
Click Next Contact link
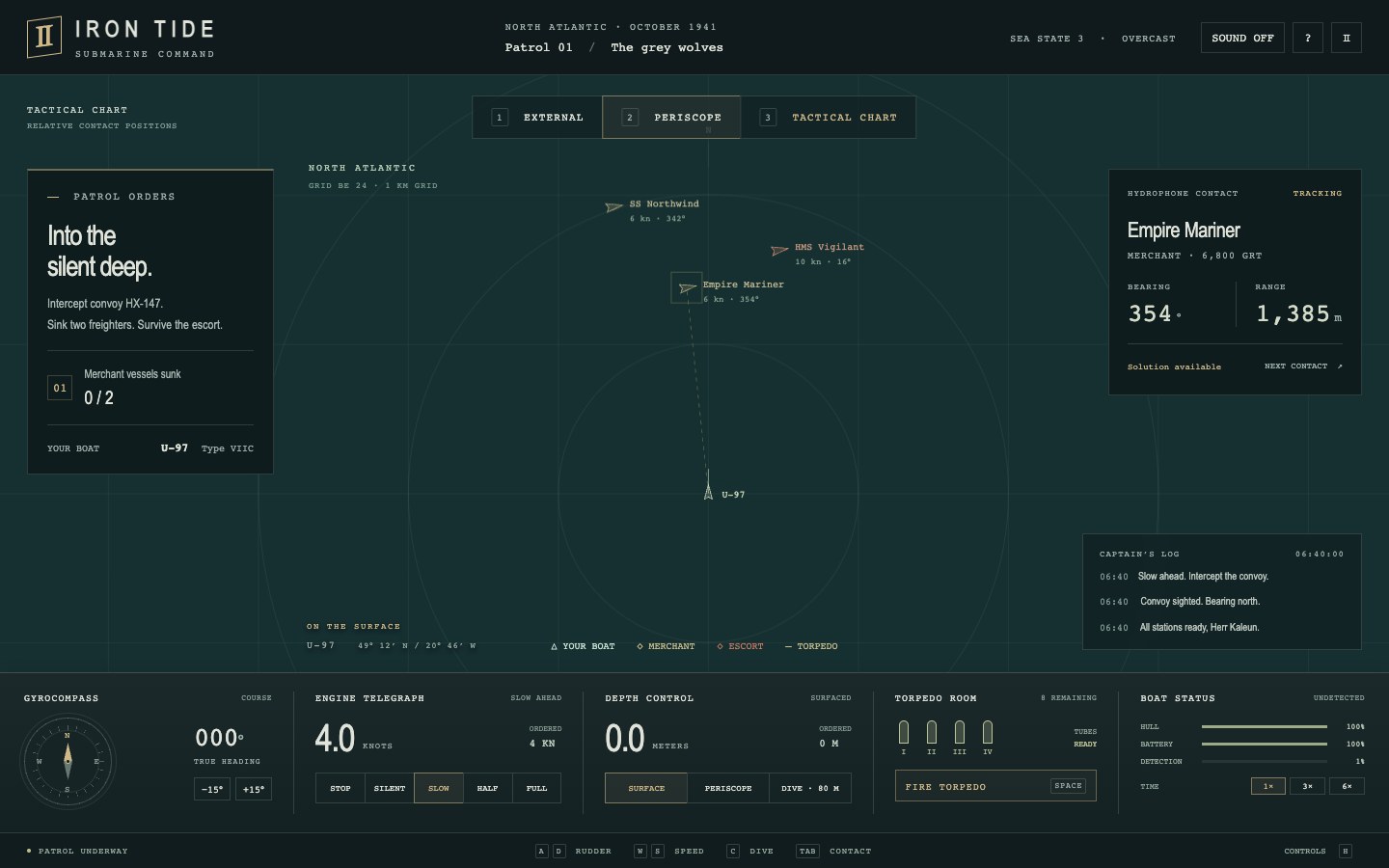point(1303,366)
